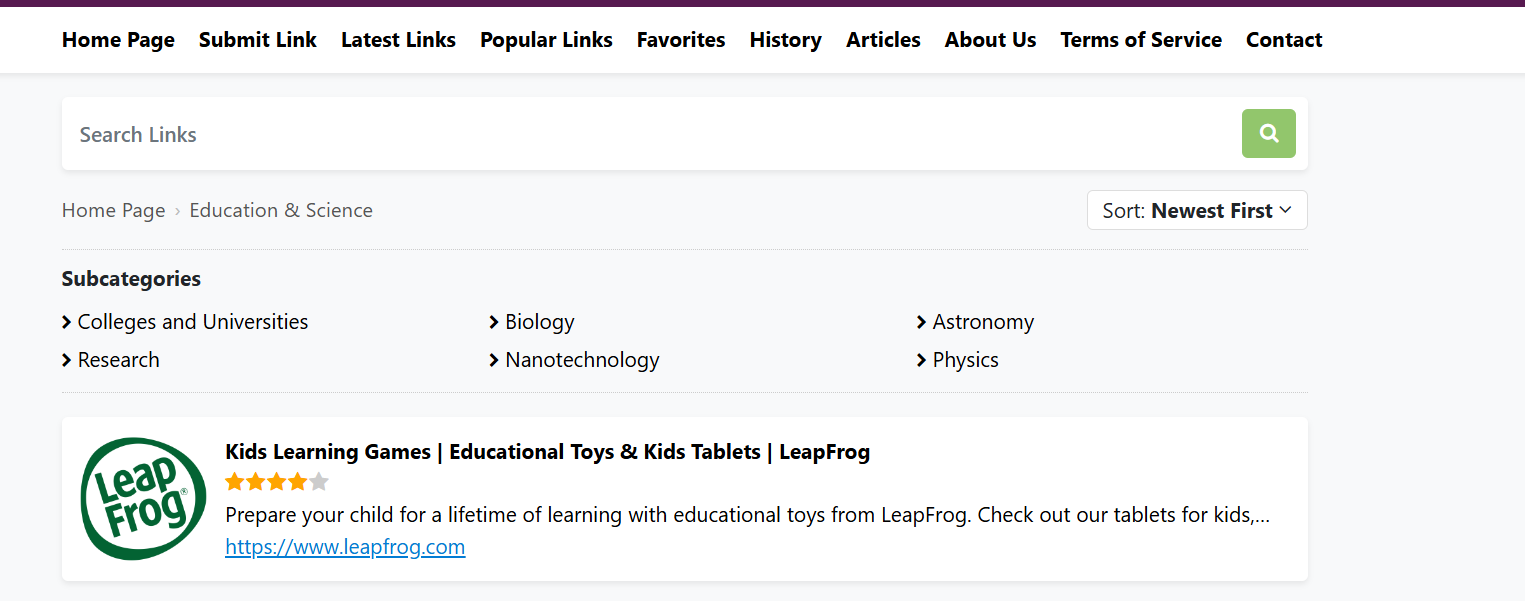
Task: Click the Home Page breadcrumb link
Action: click(x=113, y=211)
